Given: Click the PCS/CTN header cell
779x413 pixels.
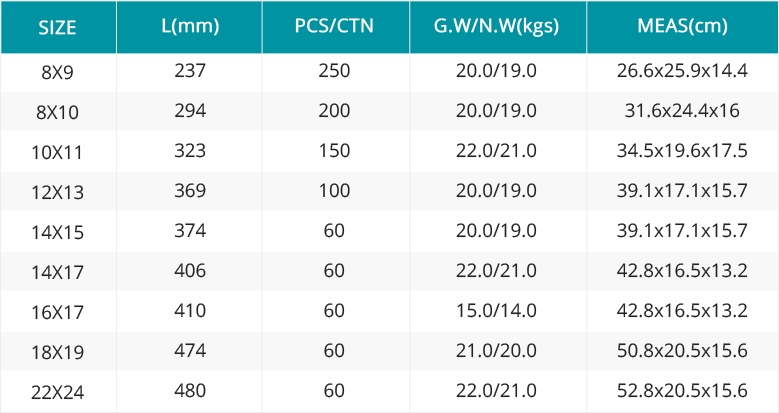Looking at the screenshot, I should [x=334, y=26].
